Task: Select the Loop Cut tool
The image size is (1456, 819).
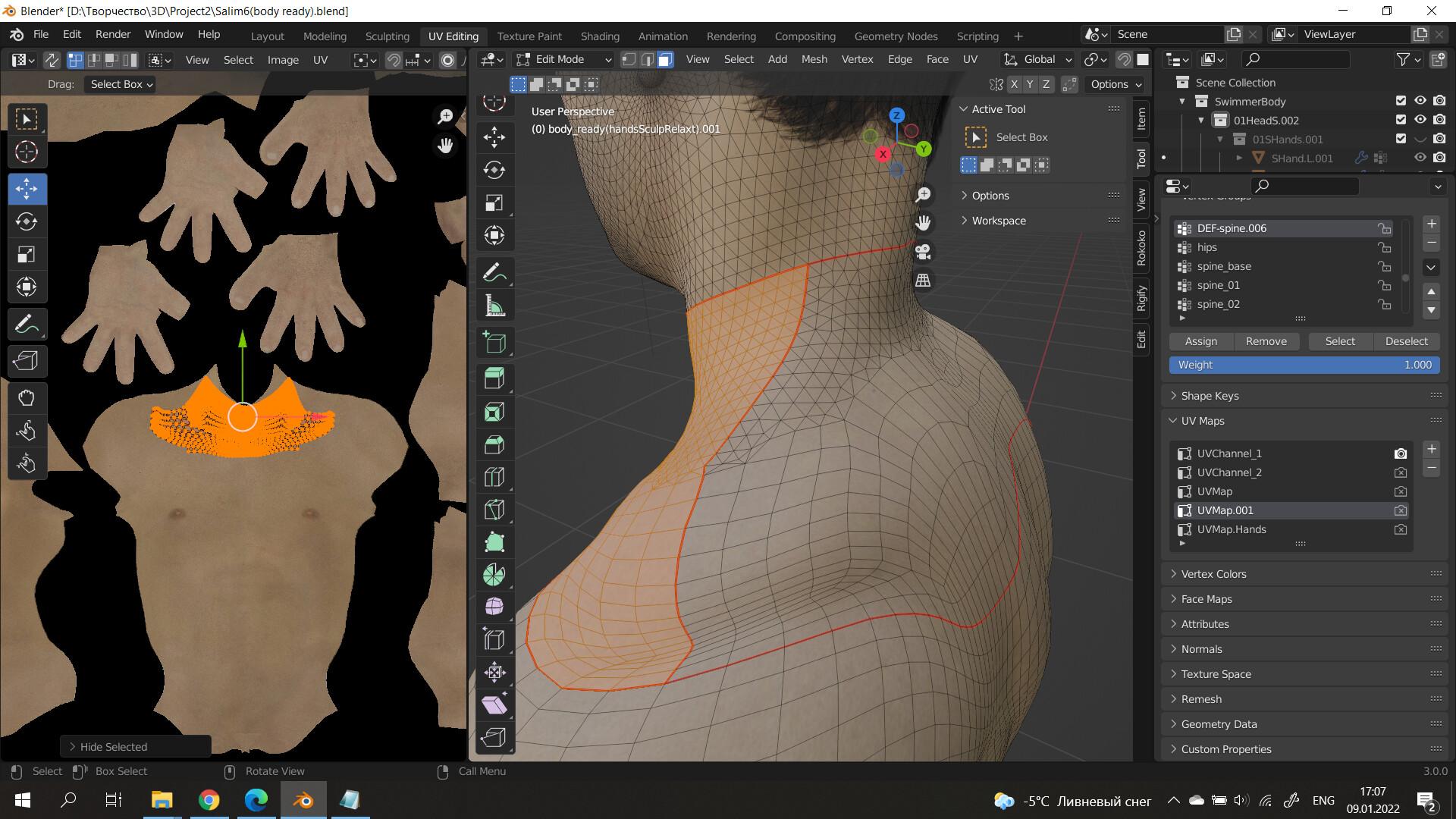Action: click(x=494, y=477)
